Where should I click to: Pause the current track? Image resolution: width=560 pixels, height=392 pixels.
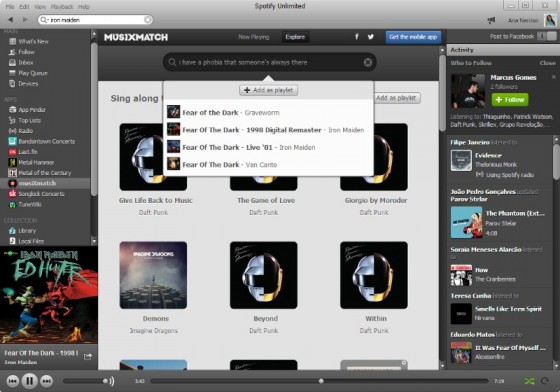pos(30,381)
